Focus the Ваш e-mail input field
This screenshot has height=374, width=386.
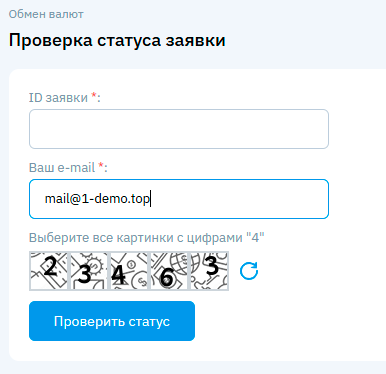point(179,199)
